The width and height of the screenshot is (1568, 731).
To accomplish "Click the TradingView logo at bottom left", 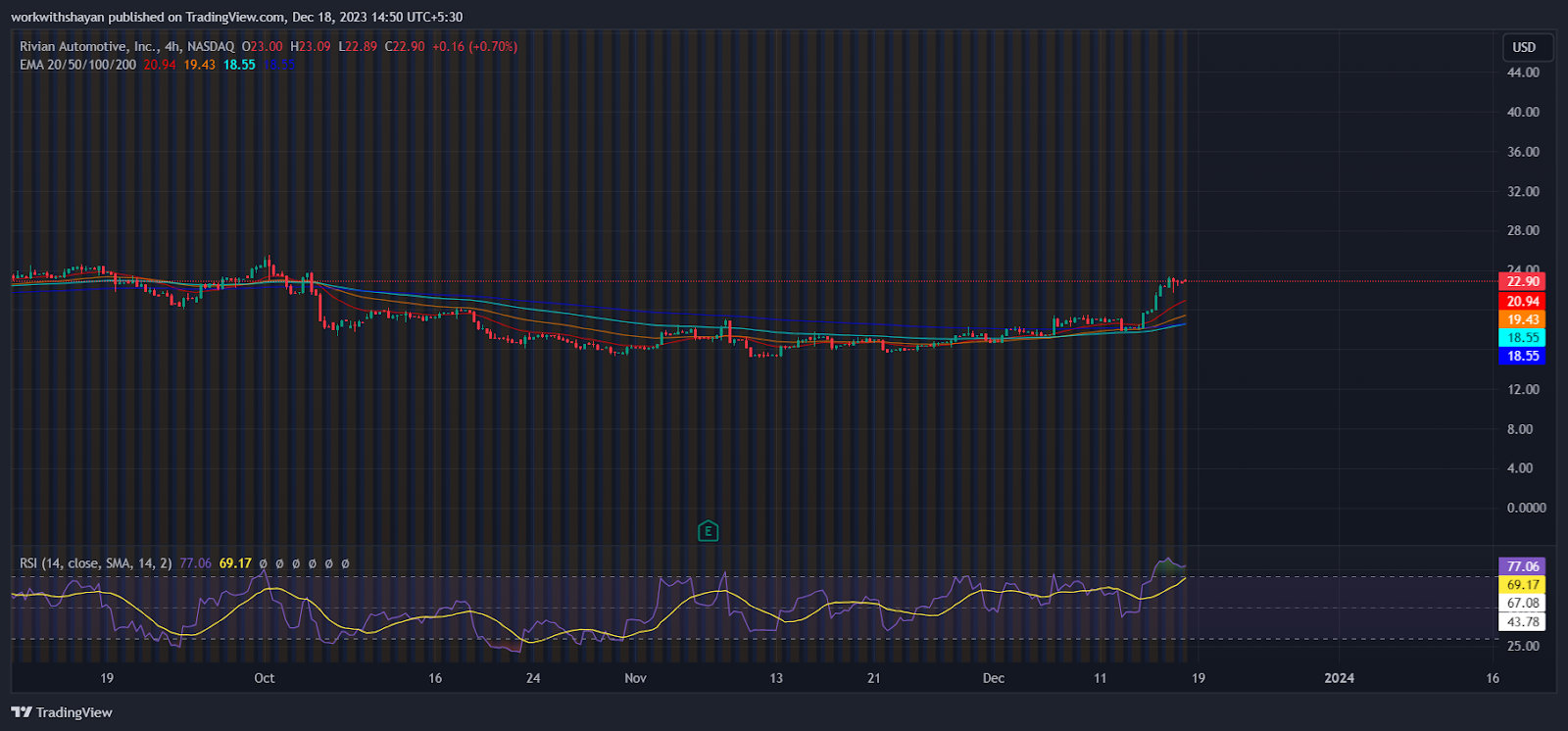I will 62,712.
